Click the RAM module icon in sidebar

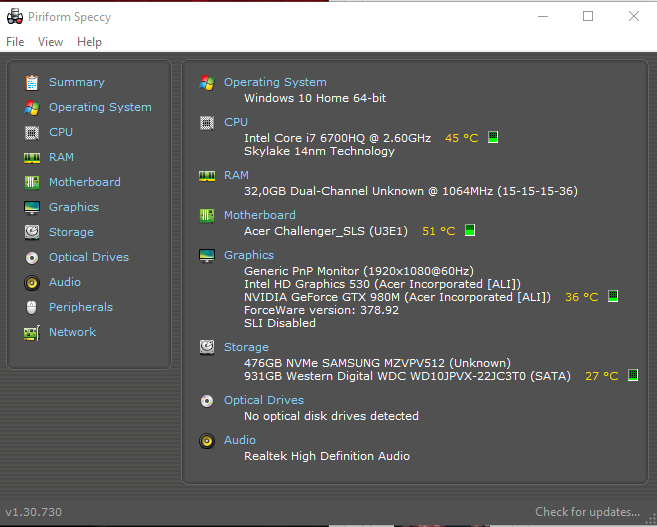point(32,157)
